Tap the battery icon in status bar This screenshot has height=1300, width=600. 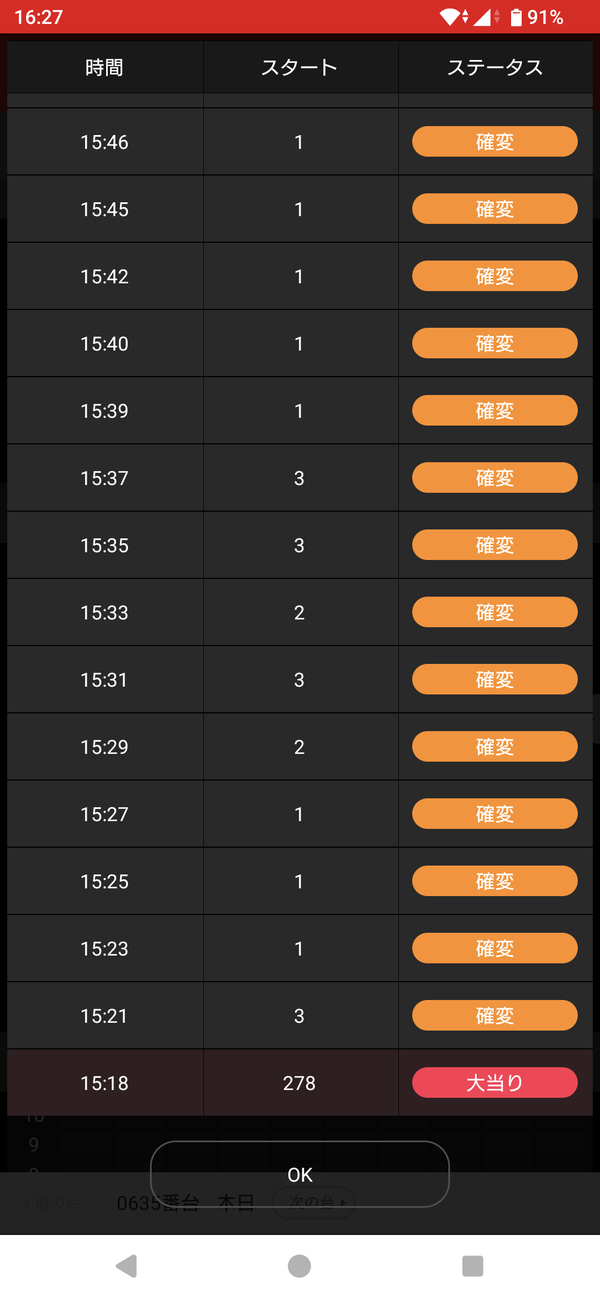[516, 17]
